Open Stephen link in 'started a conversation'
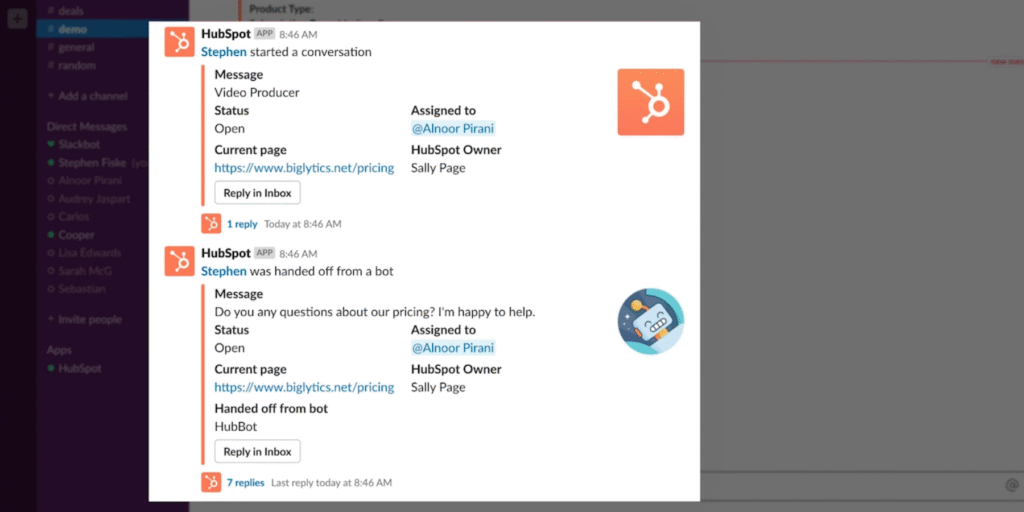 pos(224,52)
